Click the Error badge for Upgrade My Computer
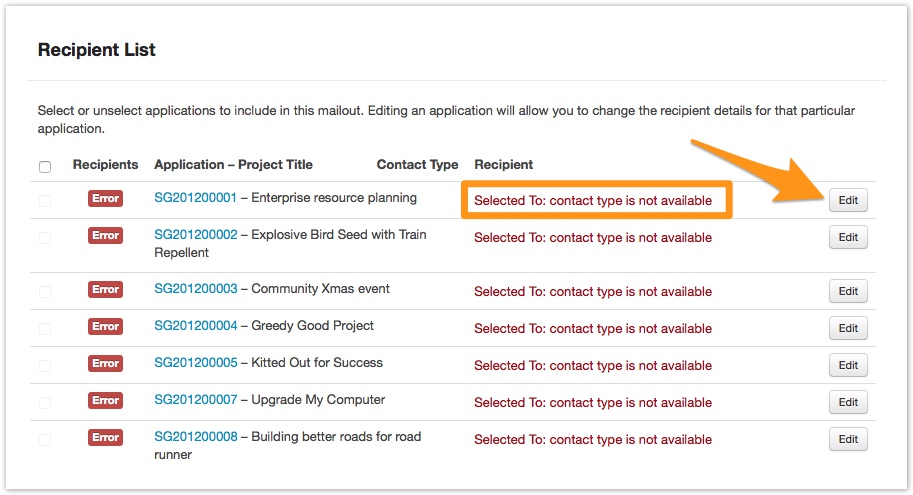913x495 pixels. (105, 400)
